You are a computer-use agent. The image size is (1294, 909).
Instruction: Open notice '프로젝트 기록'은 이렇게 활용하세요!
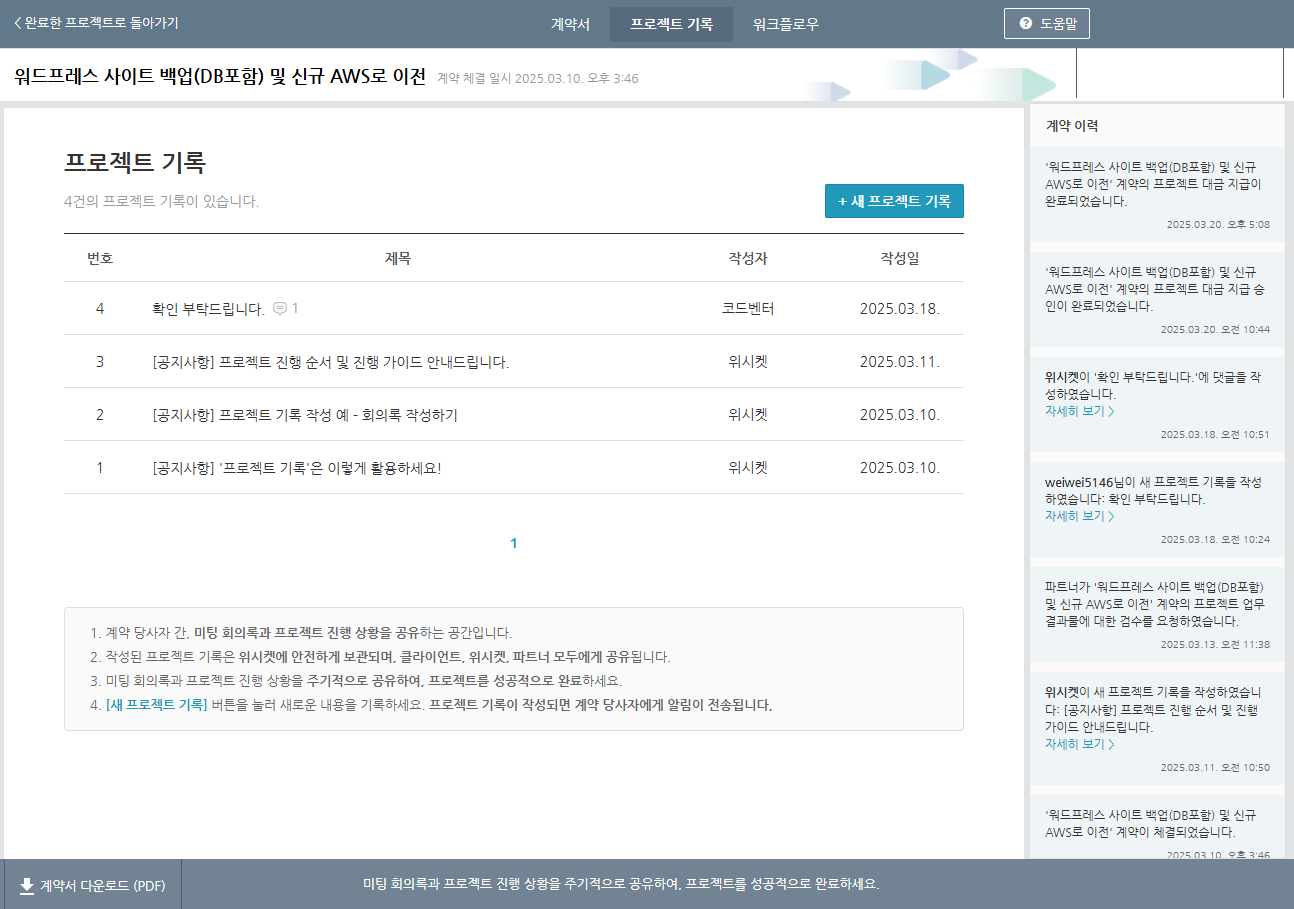click(x=296, y=468)
